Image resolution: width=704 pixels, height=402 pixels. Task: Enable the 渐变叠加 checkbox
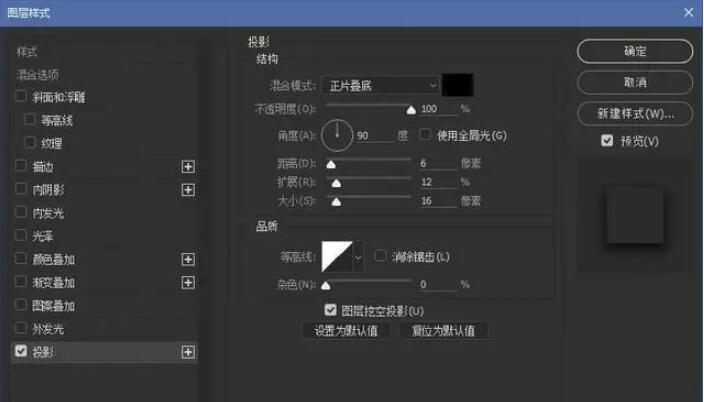pos(21,282)
